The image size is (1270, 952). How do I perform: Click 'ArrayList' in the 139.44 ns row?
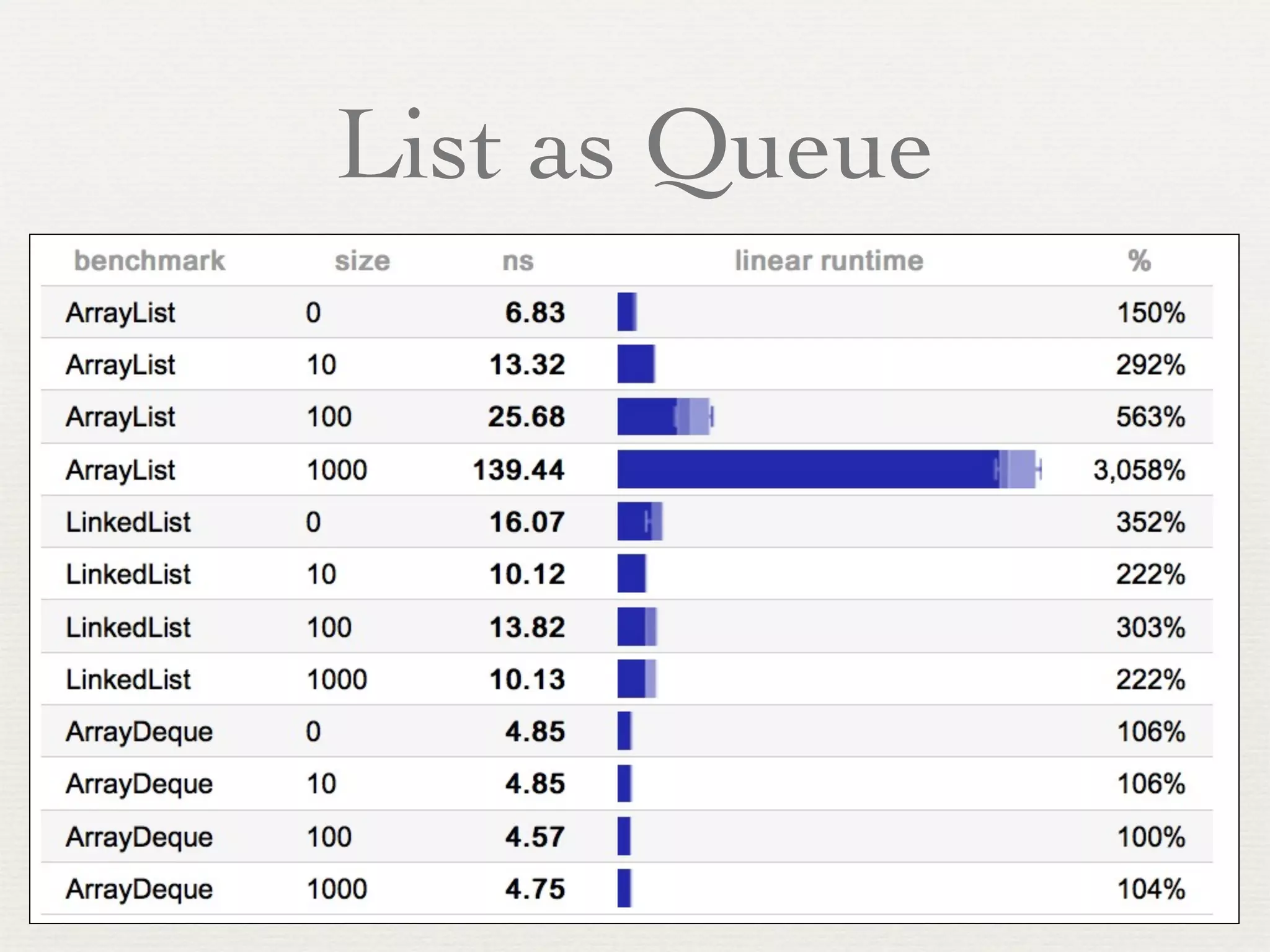[120, 470]
